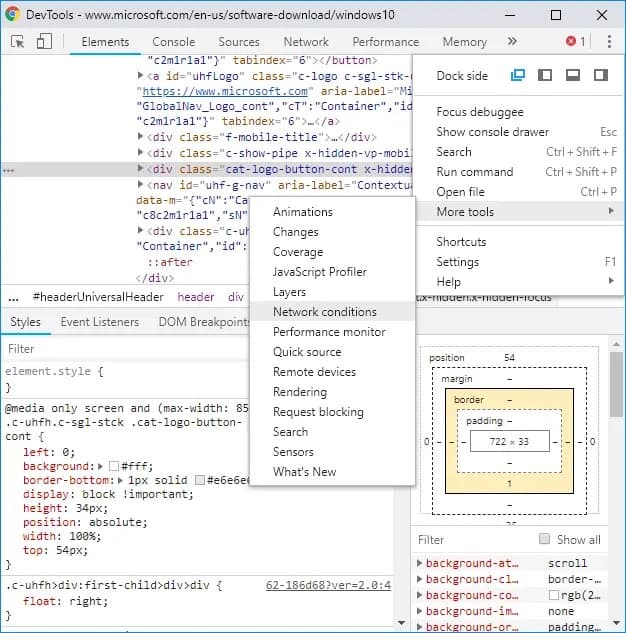Screen dimensions: 626x633
Task: Open stylesheet link 62-186d68?ver=2.0:4
Action: pos(328,585)
